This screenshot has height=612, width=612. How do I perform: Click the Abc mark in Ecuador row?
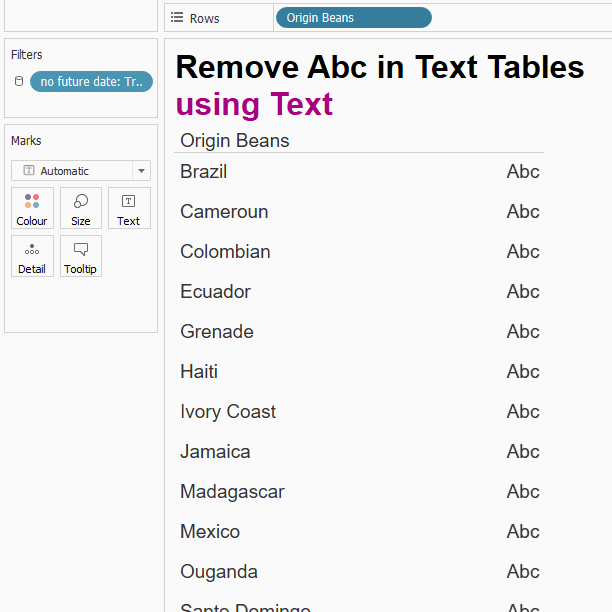(523, 292)
